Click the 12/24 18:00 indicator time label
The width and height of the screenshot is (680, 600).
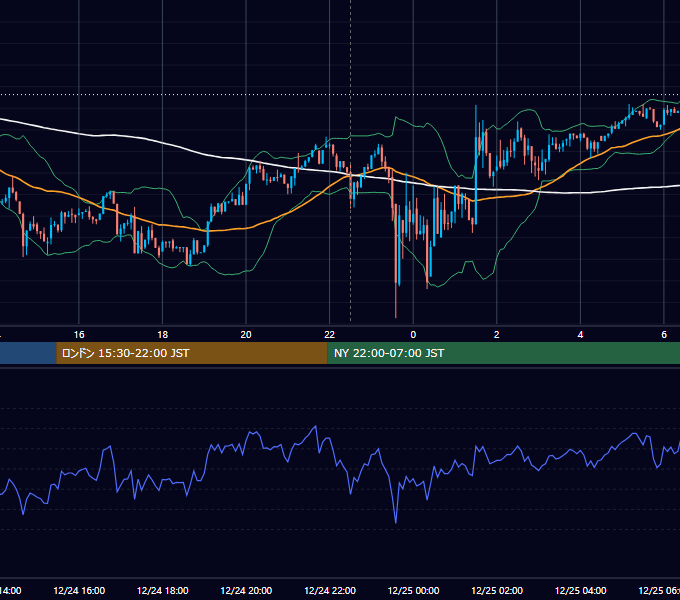tap(163, 590)
